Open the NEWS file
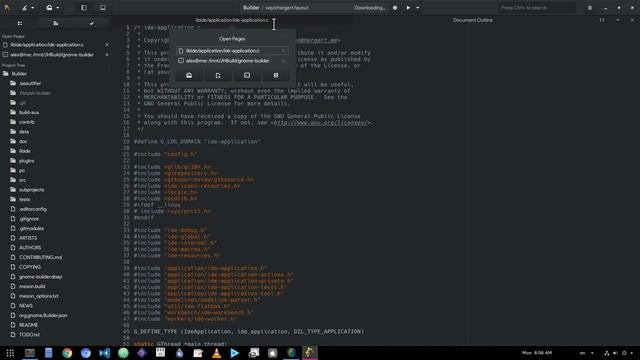Viewport: 640px width, 360px height. click(26, 306)
